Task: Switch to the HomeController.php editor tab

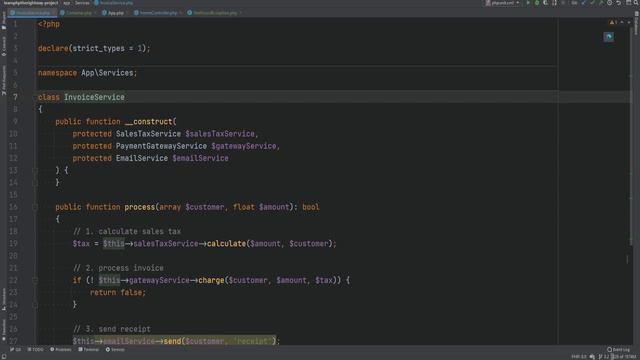Action: [x=158, y=13]
